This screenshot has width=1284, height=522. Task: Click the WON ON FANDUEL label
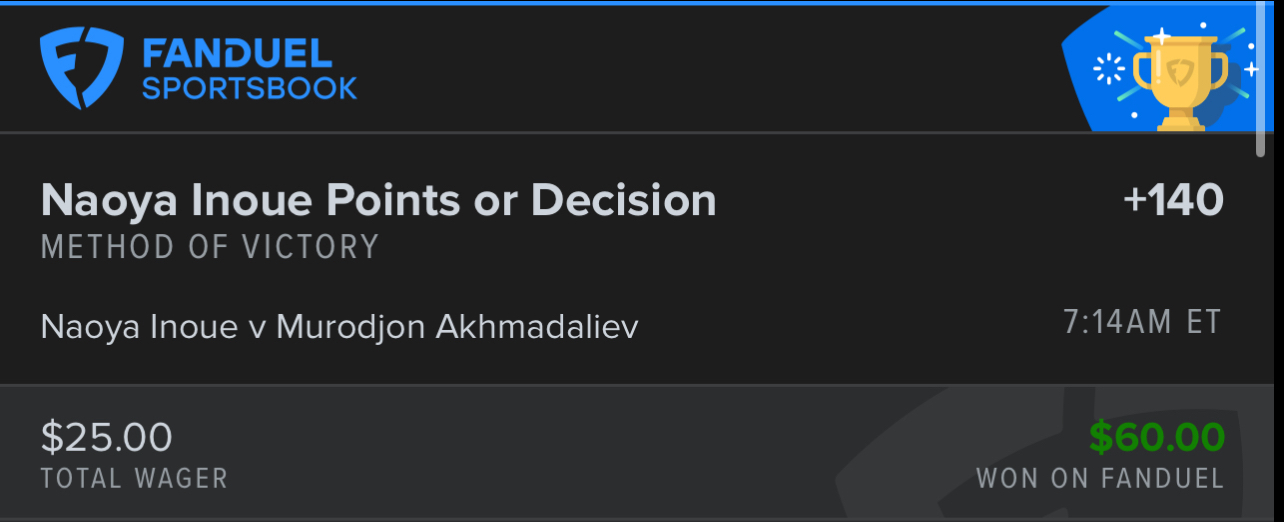(x=1100, y=478)
